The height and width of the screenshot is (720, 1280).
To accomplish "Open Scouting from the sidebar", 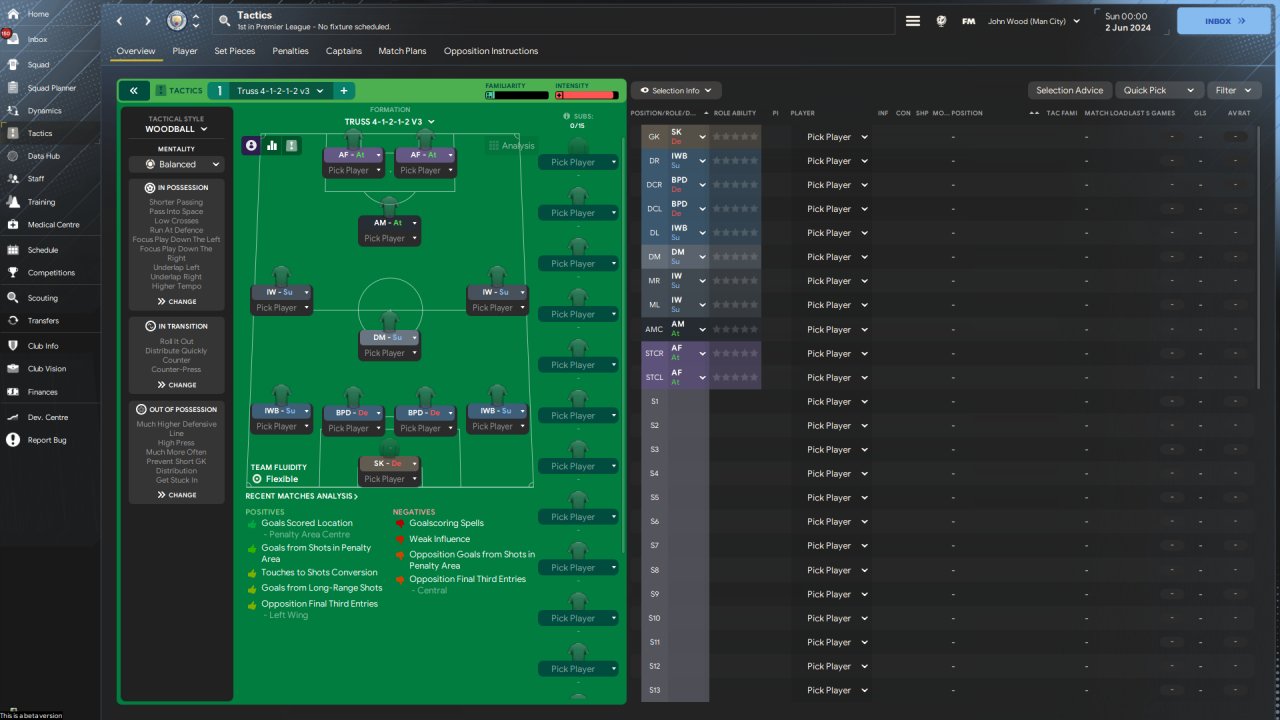I will [x=42, y=298].
